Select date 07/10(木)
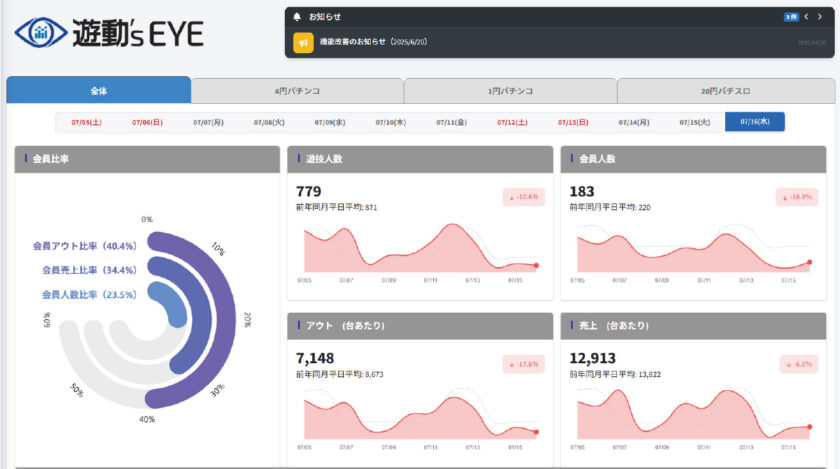 pos(391,122)
